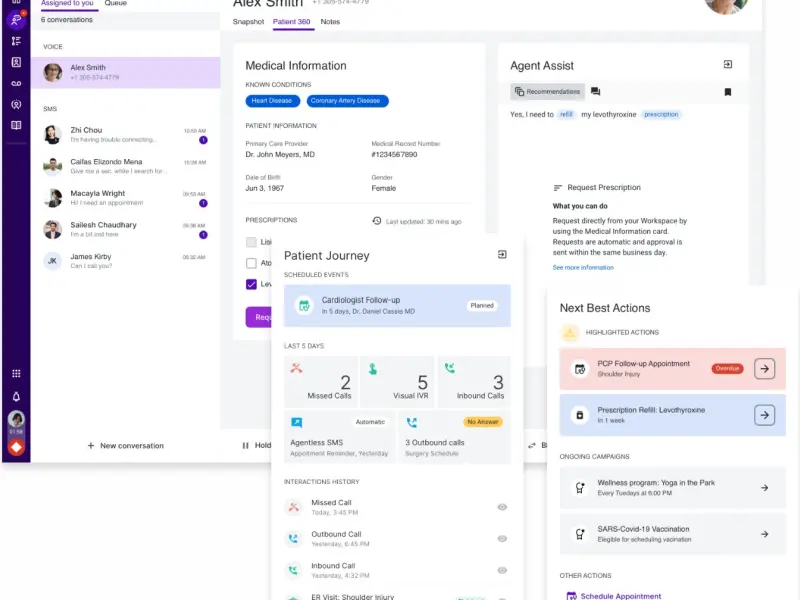Open the contacts icon in sidebar

point(16,62)
